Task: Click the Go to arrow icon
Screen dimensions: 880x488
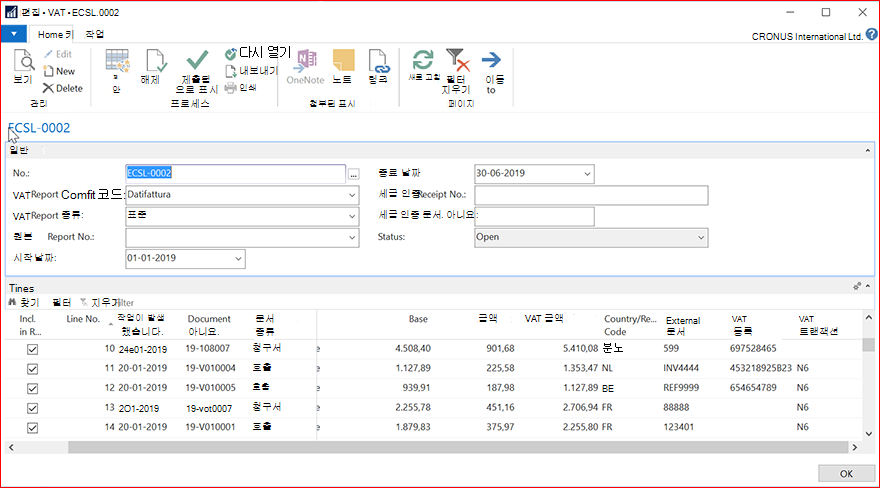Action: point(491,59)
